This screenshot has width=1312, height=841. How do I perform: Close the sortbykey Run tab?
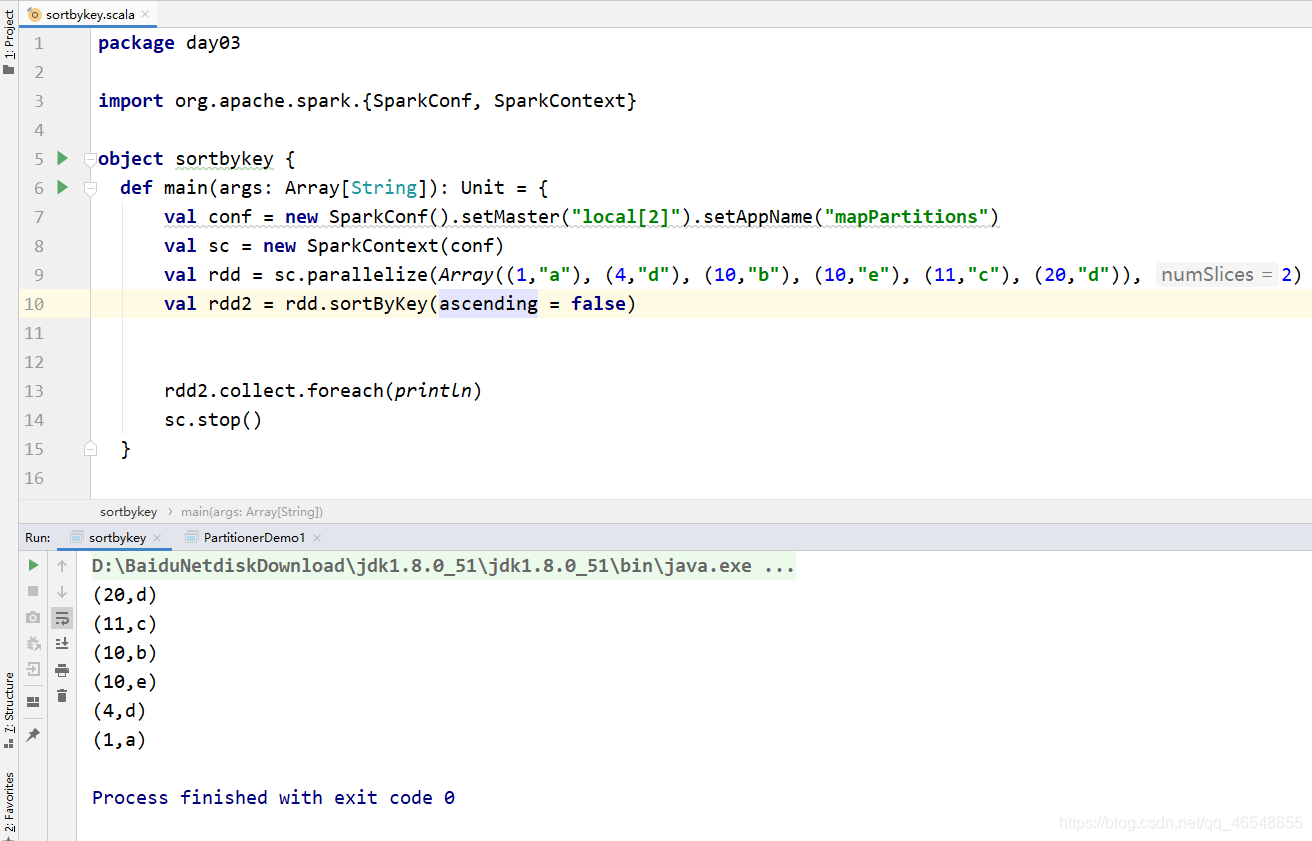pyautogui.click(x=159, y=538)
